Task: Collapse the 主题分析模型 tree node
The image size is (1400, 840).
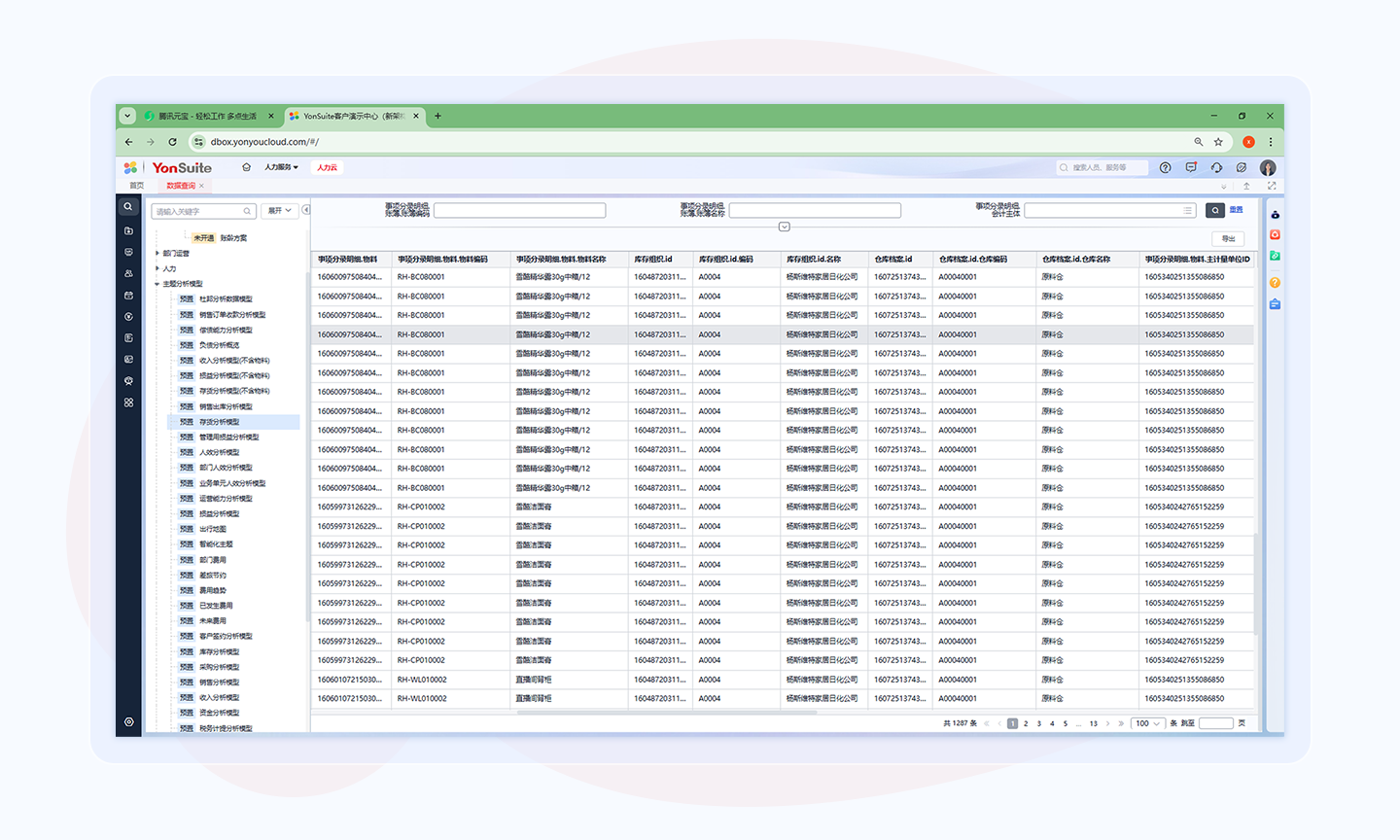Action: [157, 284]
